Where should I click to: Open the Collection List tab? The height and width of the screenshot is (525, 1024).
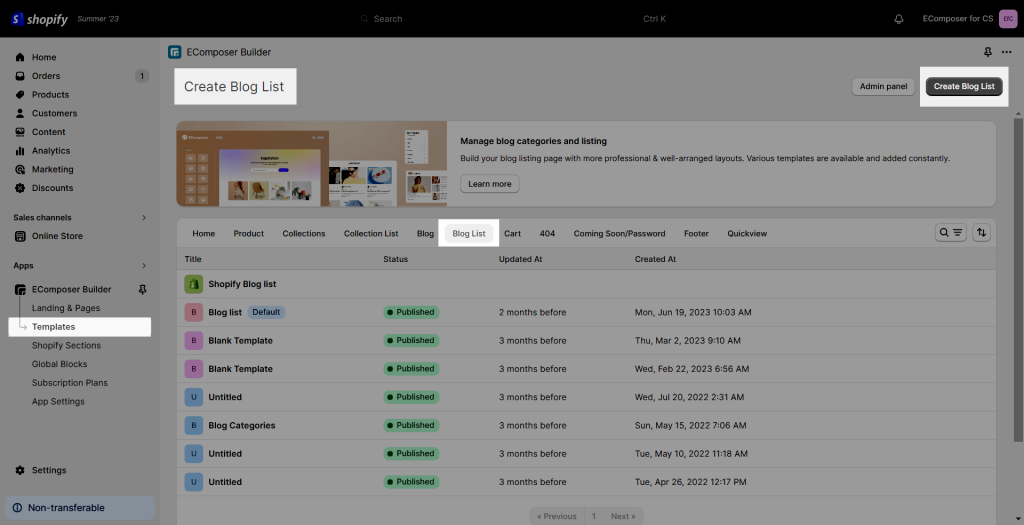[x=371, y=233]
